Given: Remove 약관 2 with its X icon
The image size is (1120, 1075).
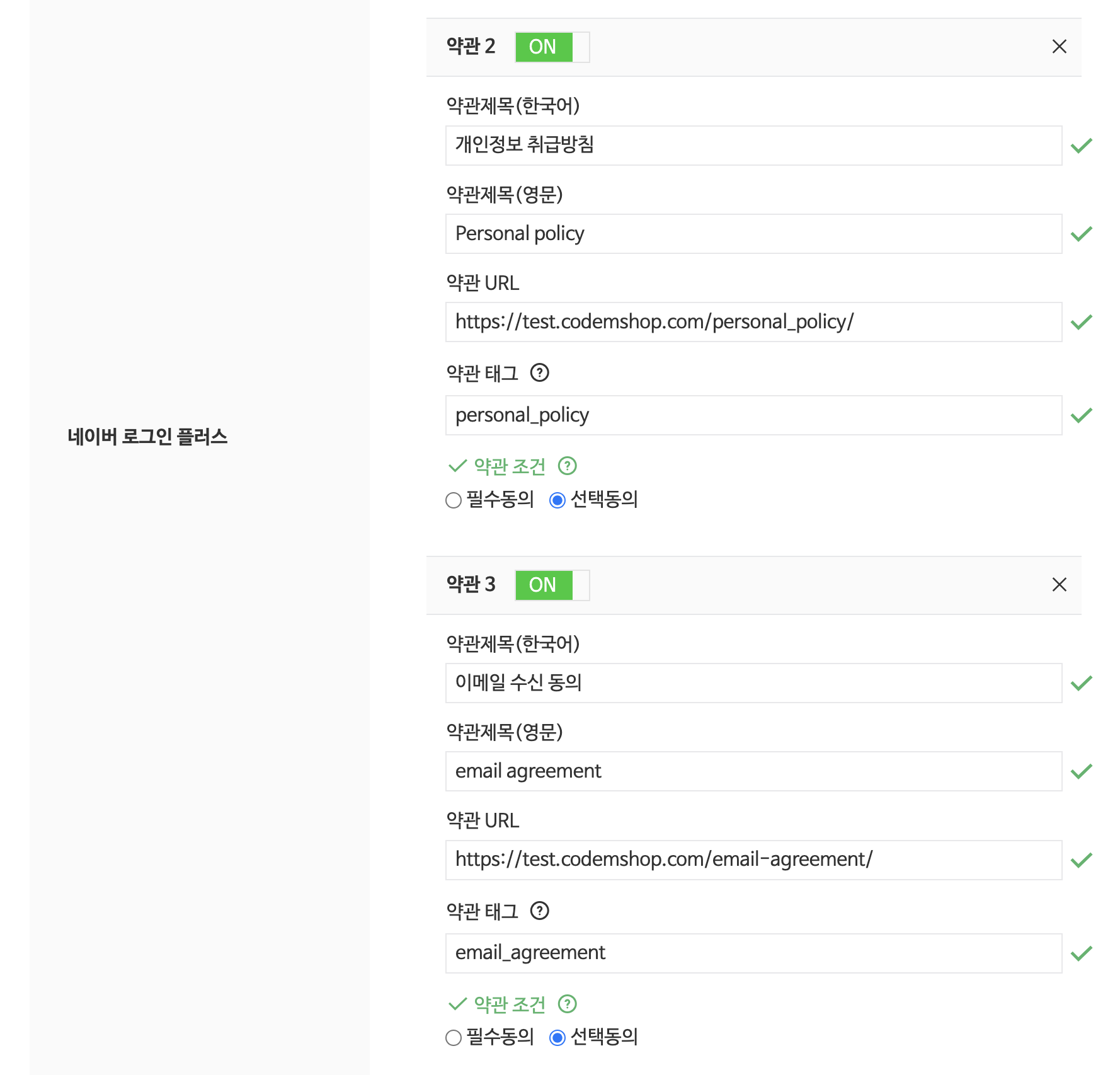Looking at the screenshot, I should pyautogui.click(x=1059, y=47).
